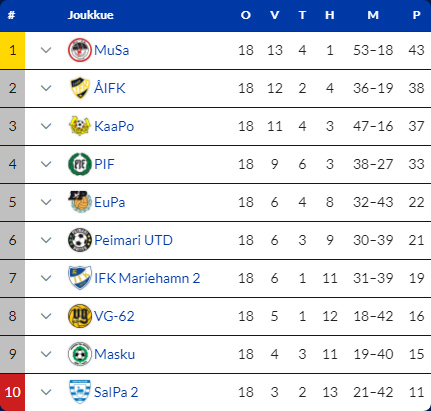Expand the PIF row with the chevron
Image resolution: width=431 pixels, height=411 pixels.
coord(46,164)
